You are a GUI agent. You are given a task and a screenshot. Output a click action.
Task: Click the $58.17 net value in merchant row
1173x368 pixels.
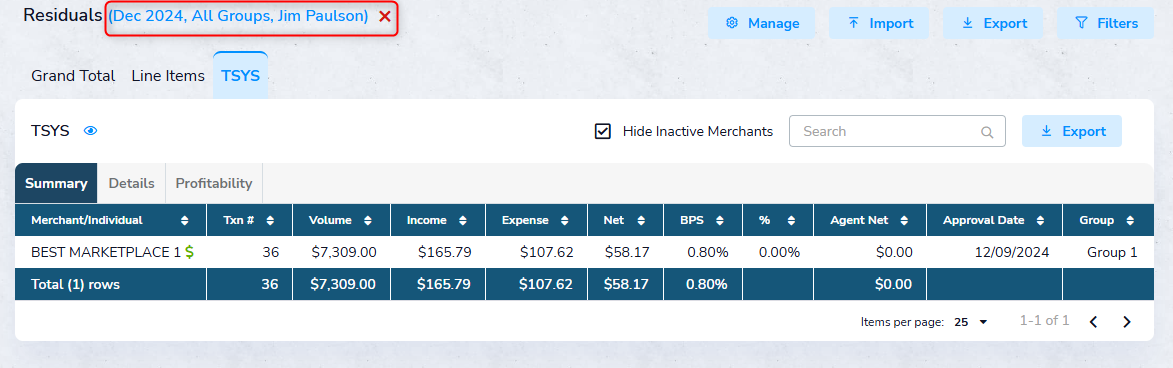627,253
